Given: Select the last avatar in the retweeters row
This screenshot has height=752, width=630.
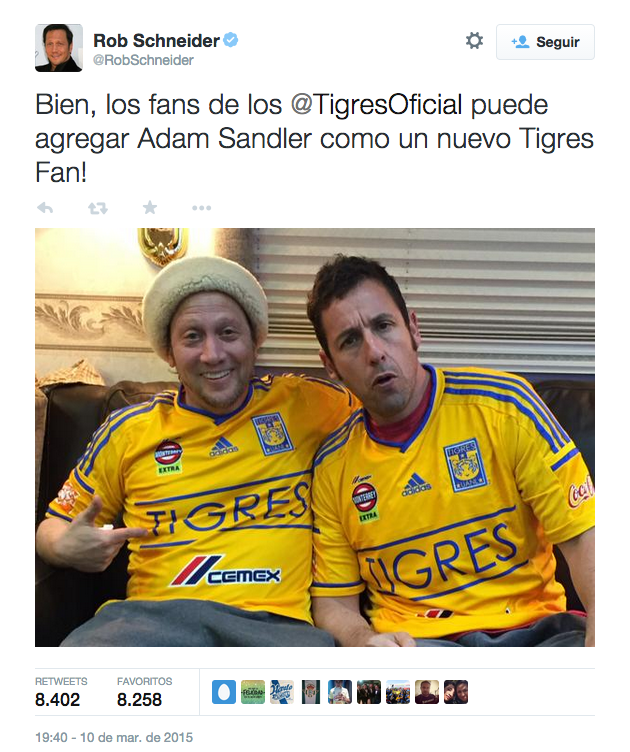Looking at the screenshot, I should click(455, 692).
